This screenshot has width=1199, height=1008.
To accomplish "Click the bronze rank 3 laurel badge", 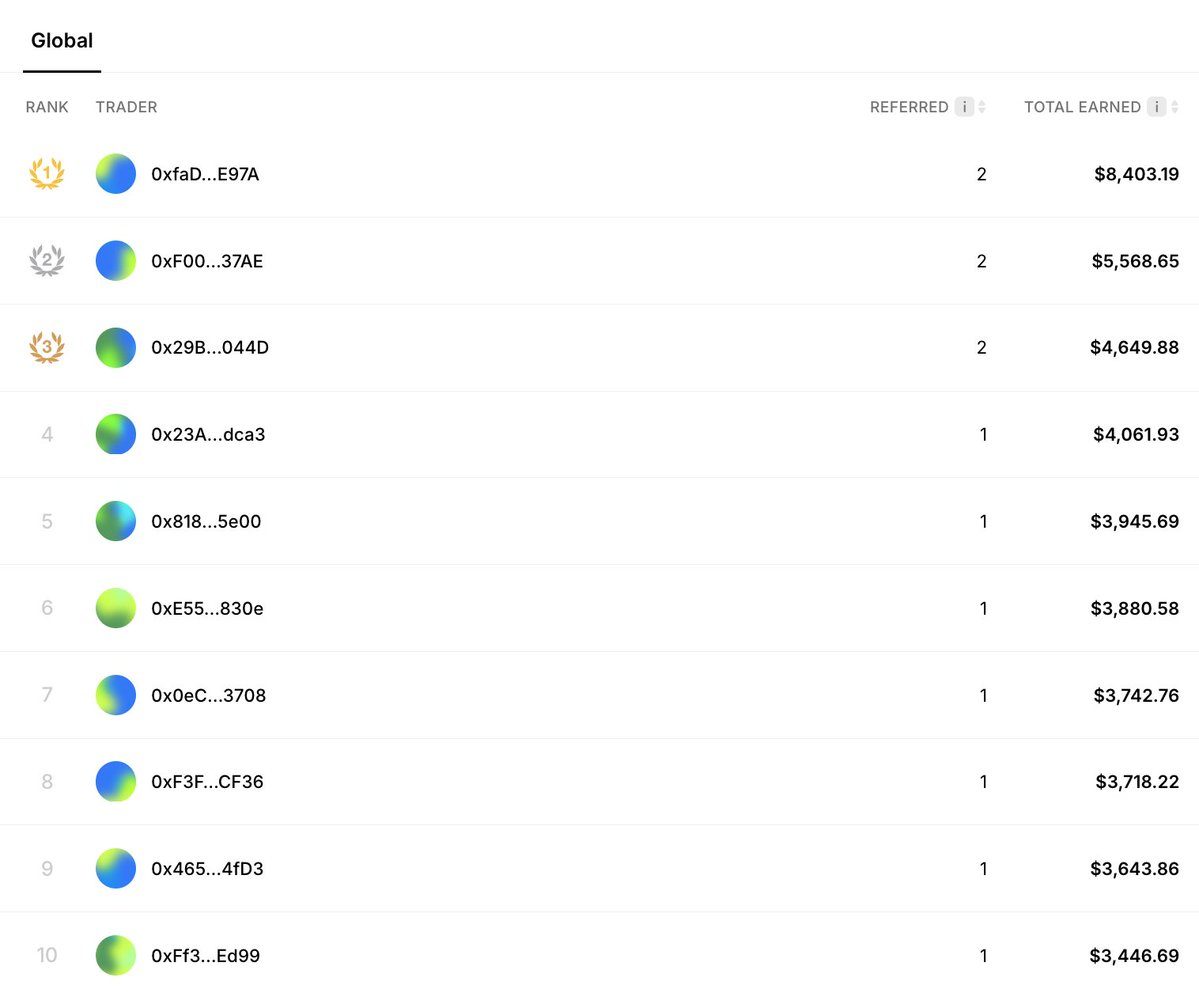I will 47,347.
